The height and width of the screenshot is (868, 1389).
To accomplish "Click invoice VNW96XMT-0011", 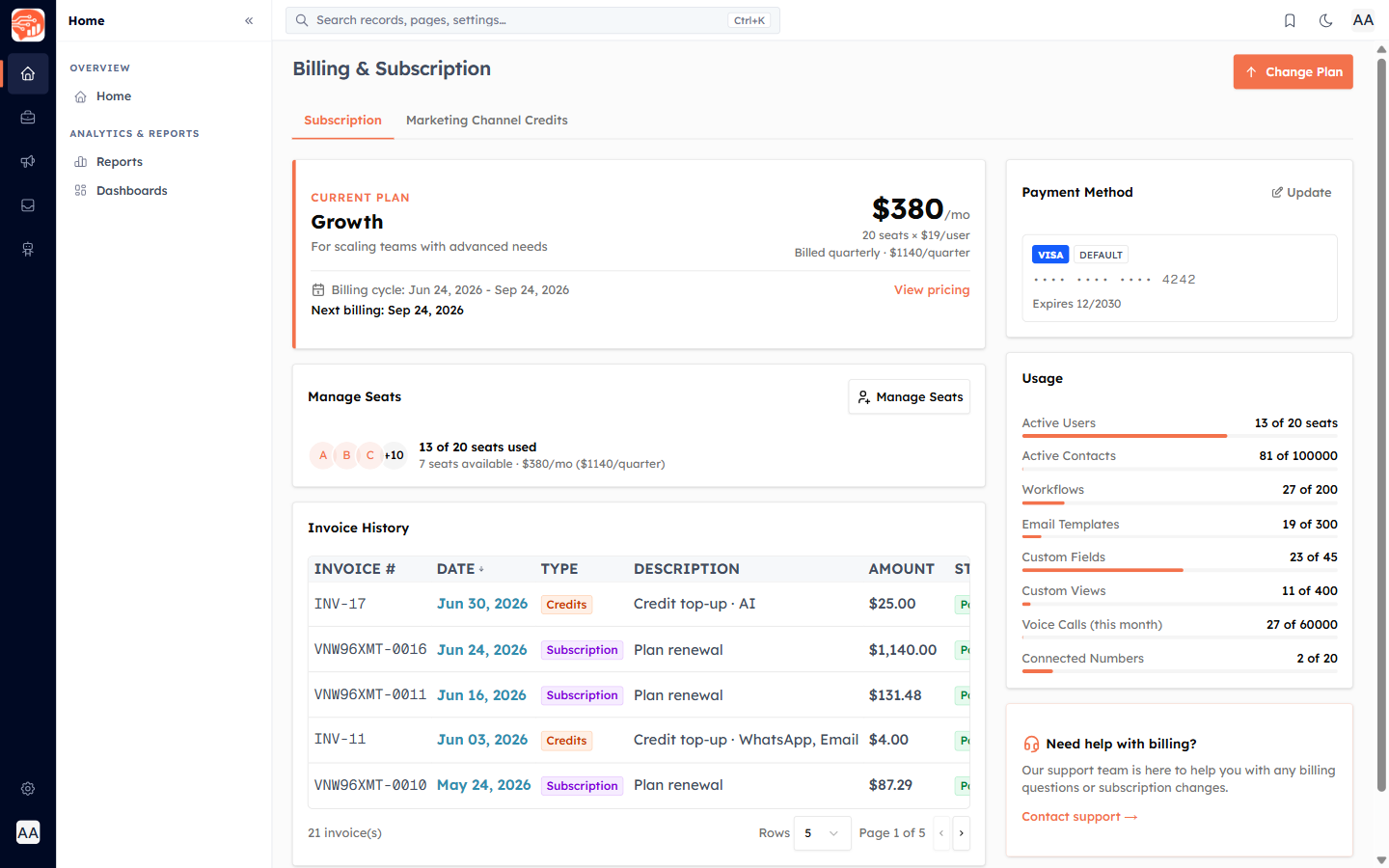I will point(370,694).
